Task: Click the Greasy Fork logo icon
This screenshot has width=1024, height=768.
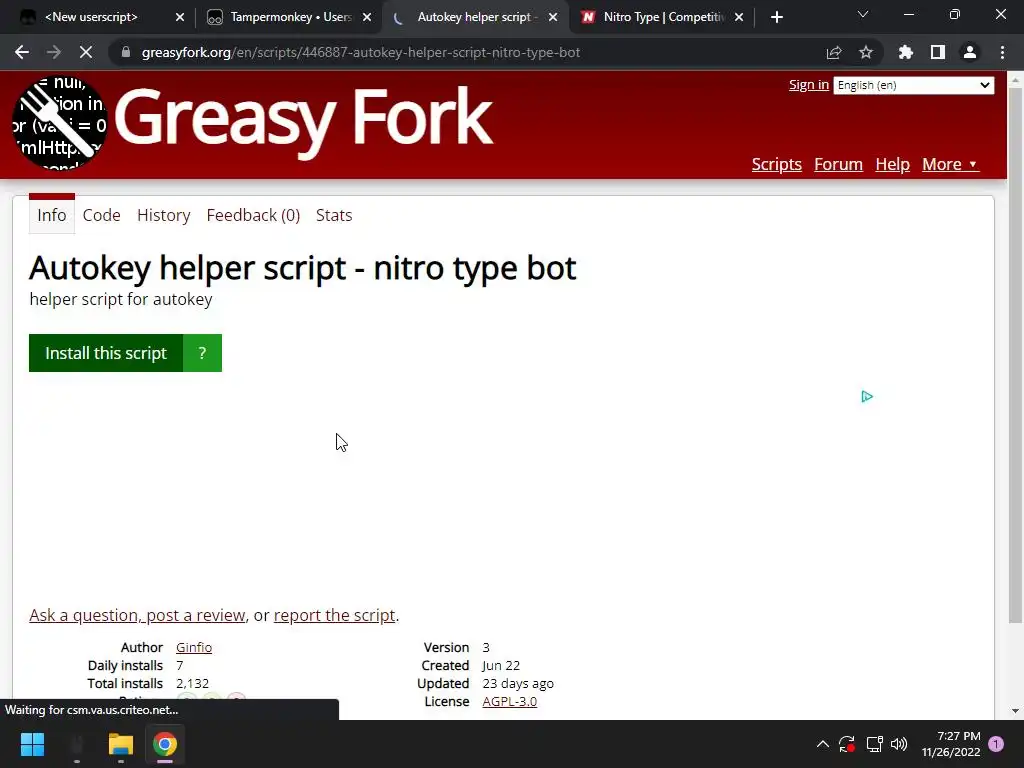Action: coord(59,123)
